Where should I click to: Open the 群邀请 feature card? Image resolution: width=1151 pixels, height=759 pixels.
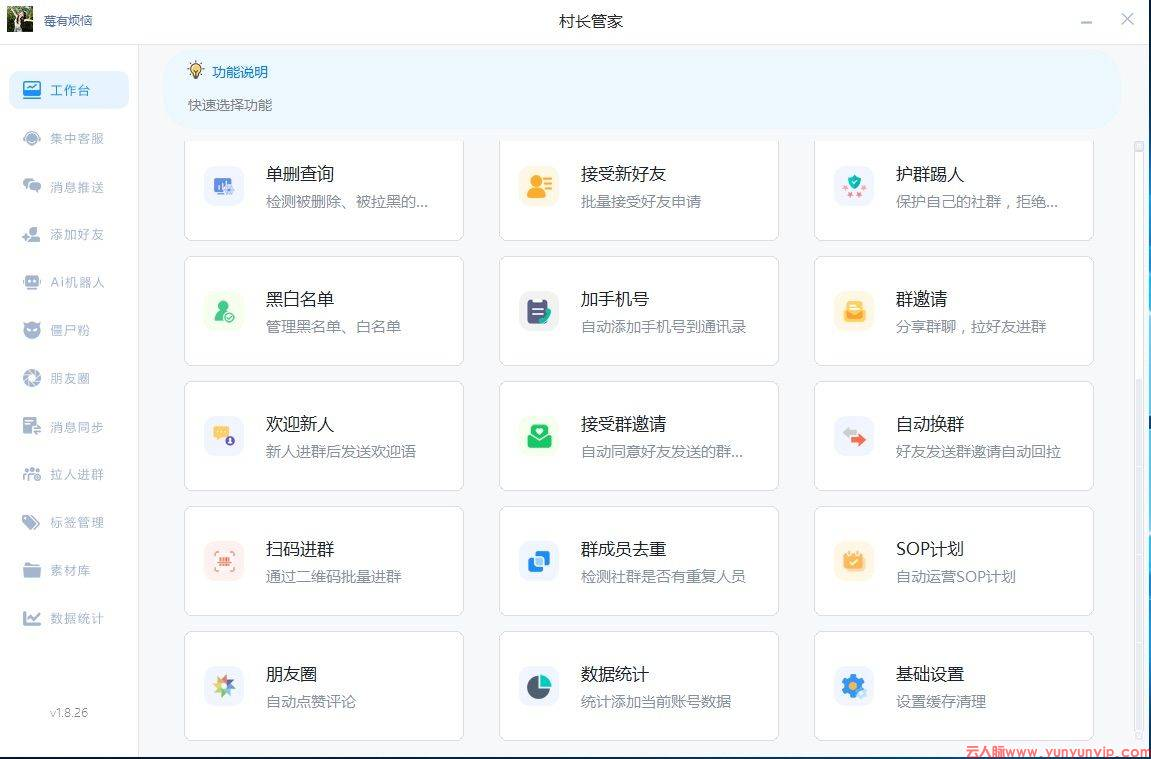pos(953,311)
